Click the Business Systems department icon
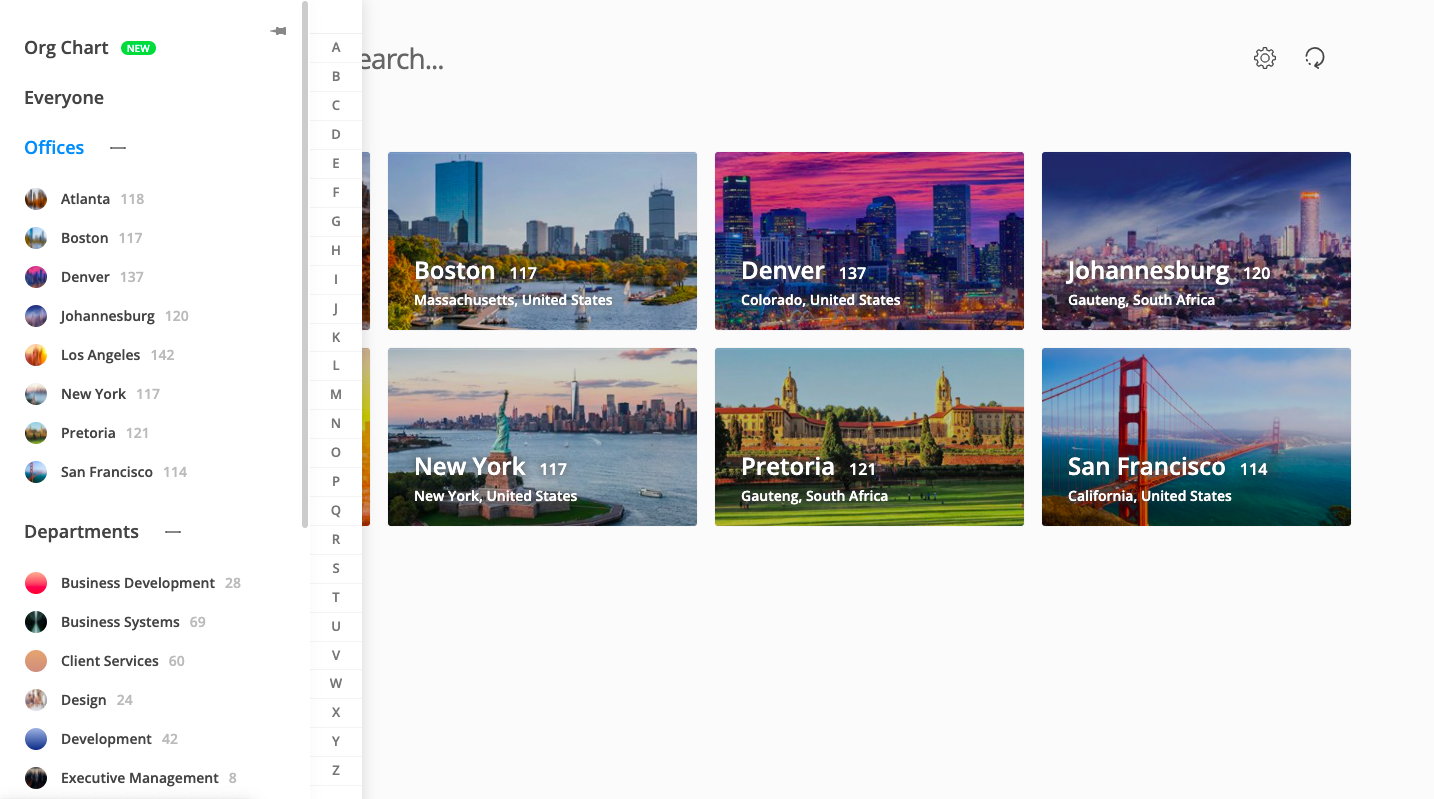 click(36, 622)
